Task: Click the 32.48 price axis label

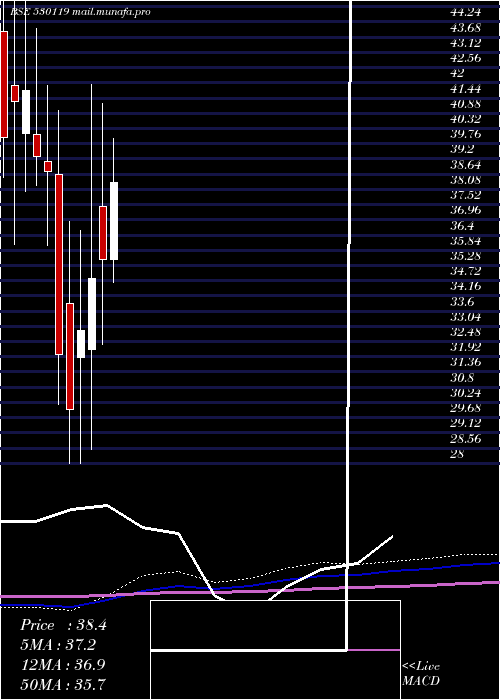Action: point(466,332)
